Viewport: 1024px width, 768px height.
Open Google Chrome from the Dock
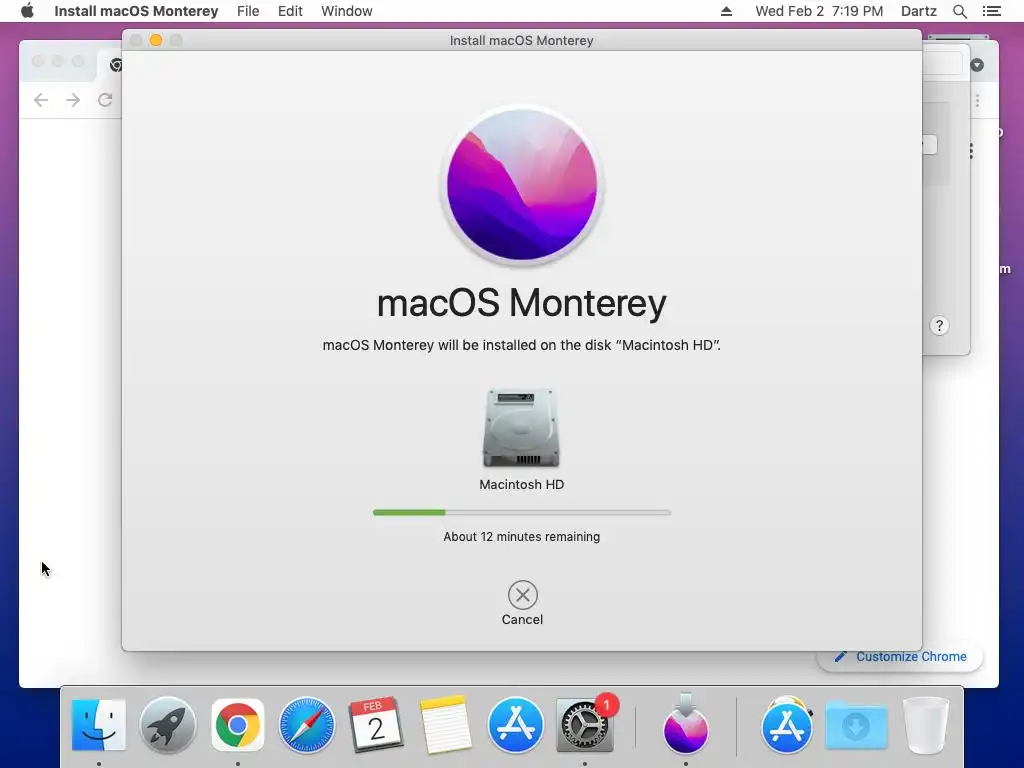(x=238, y=725)
